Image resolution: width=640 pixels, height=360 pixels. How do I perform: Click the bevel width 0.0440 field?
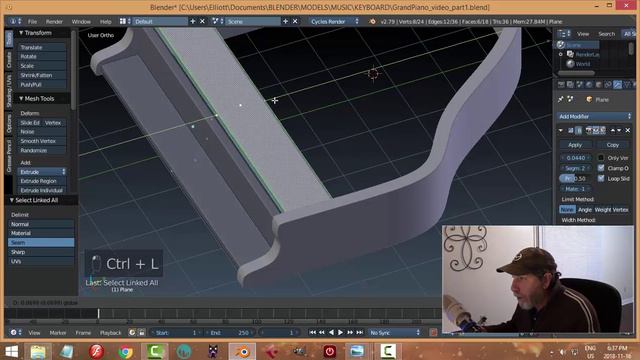coord(576,158)
